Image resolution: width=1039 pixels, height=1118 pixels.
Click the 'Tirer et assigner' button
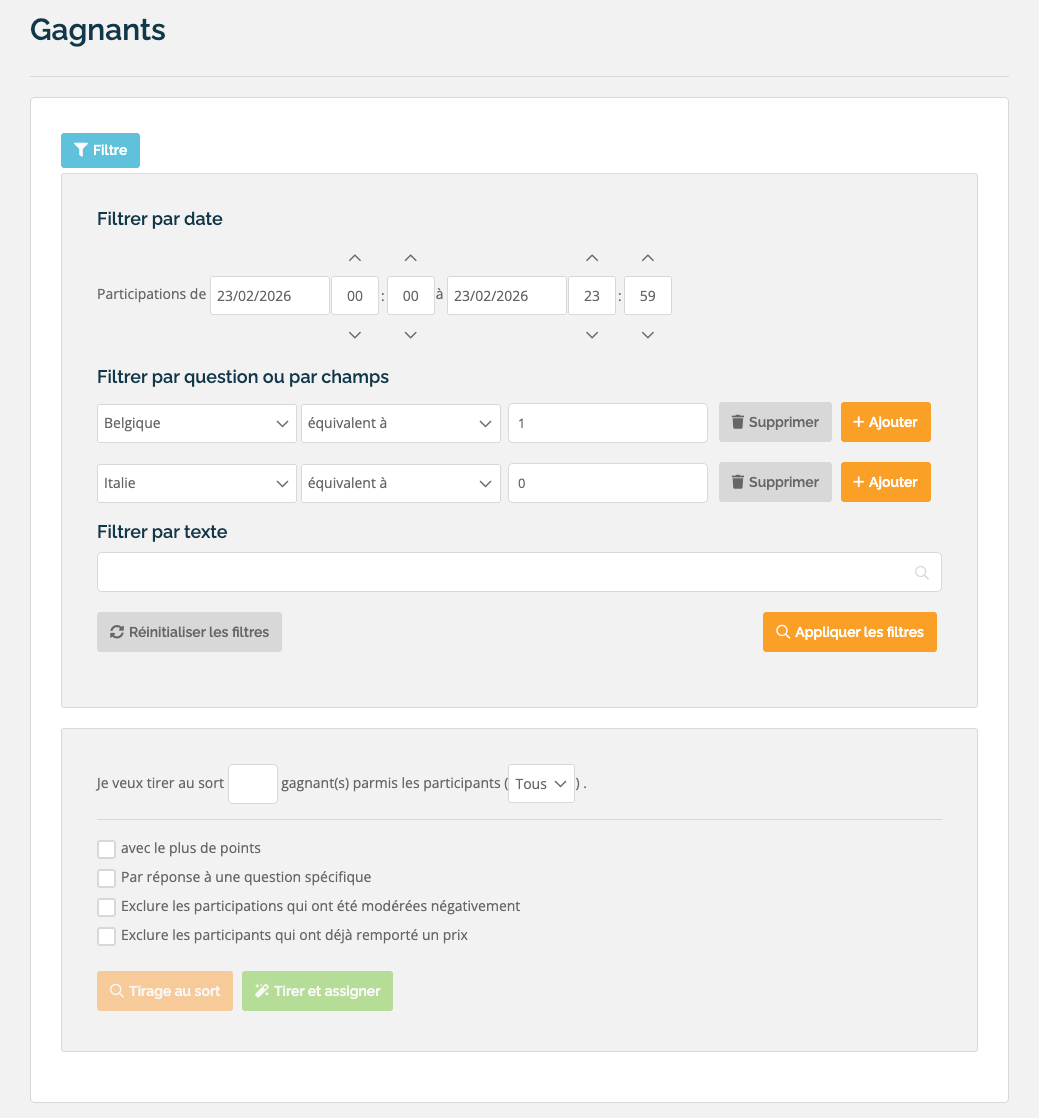[x=317, y=991]
